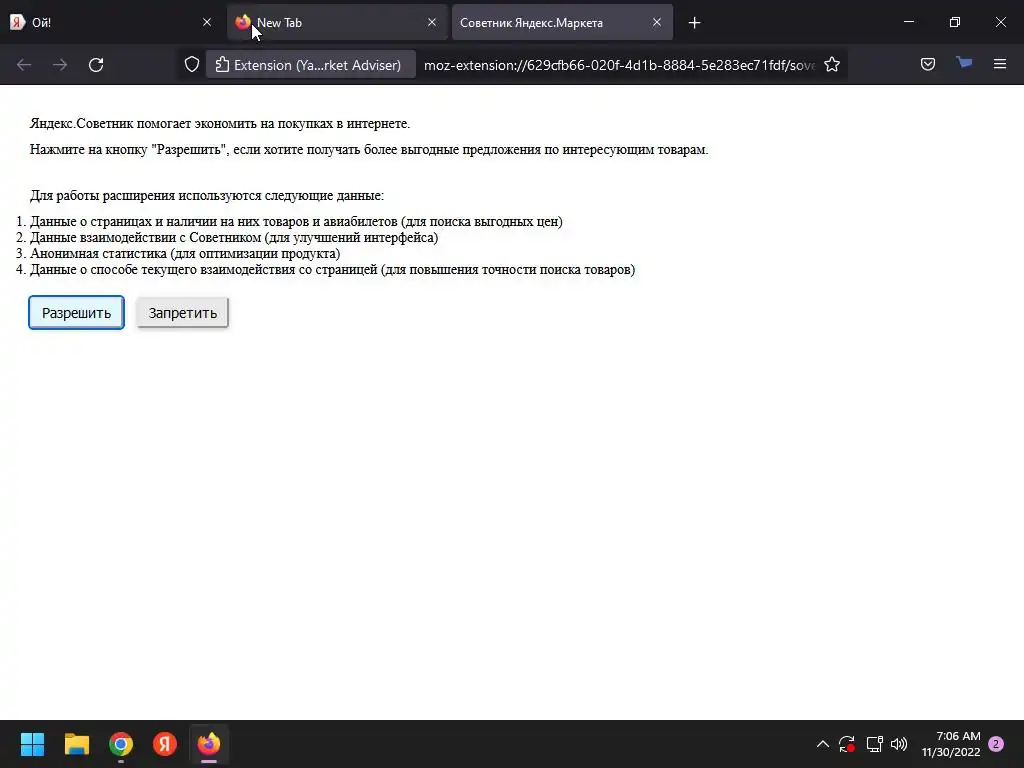Save page to Pocket
Screen dimensions: 1024x768
point(928,64)
